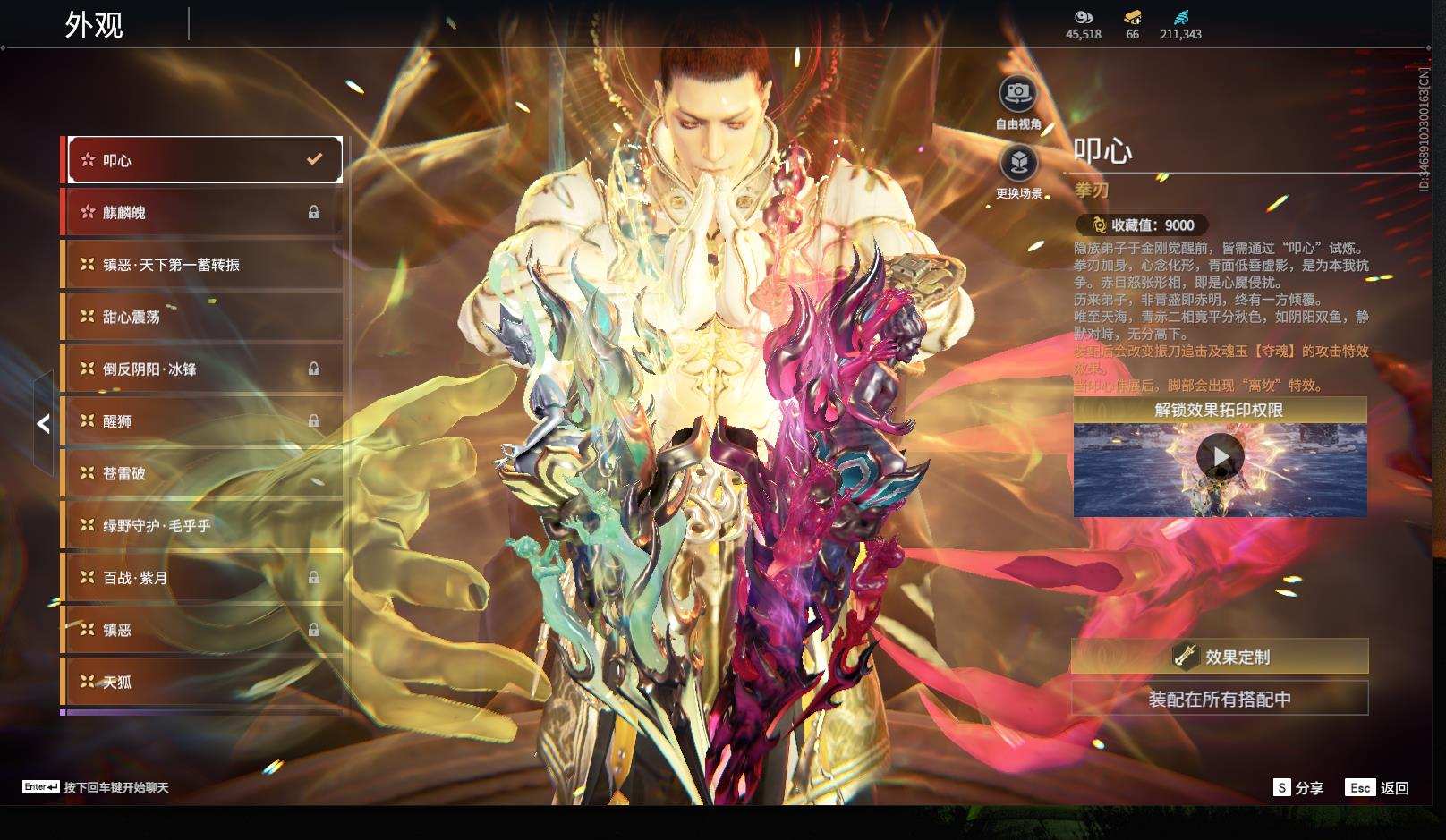Collapse the skin list with left arrow
This screenshot has height=840, width=1446.
click(43, 424)
